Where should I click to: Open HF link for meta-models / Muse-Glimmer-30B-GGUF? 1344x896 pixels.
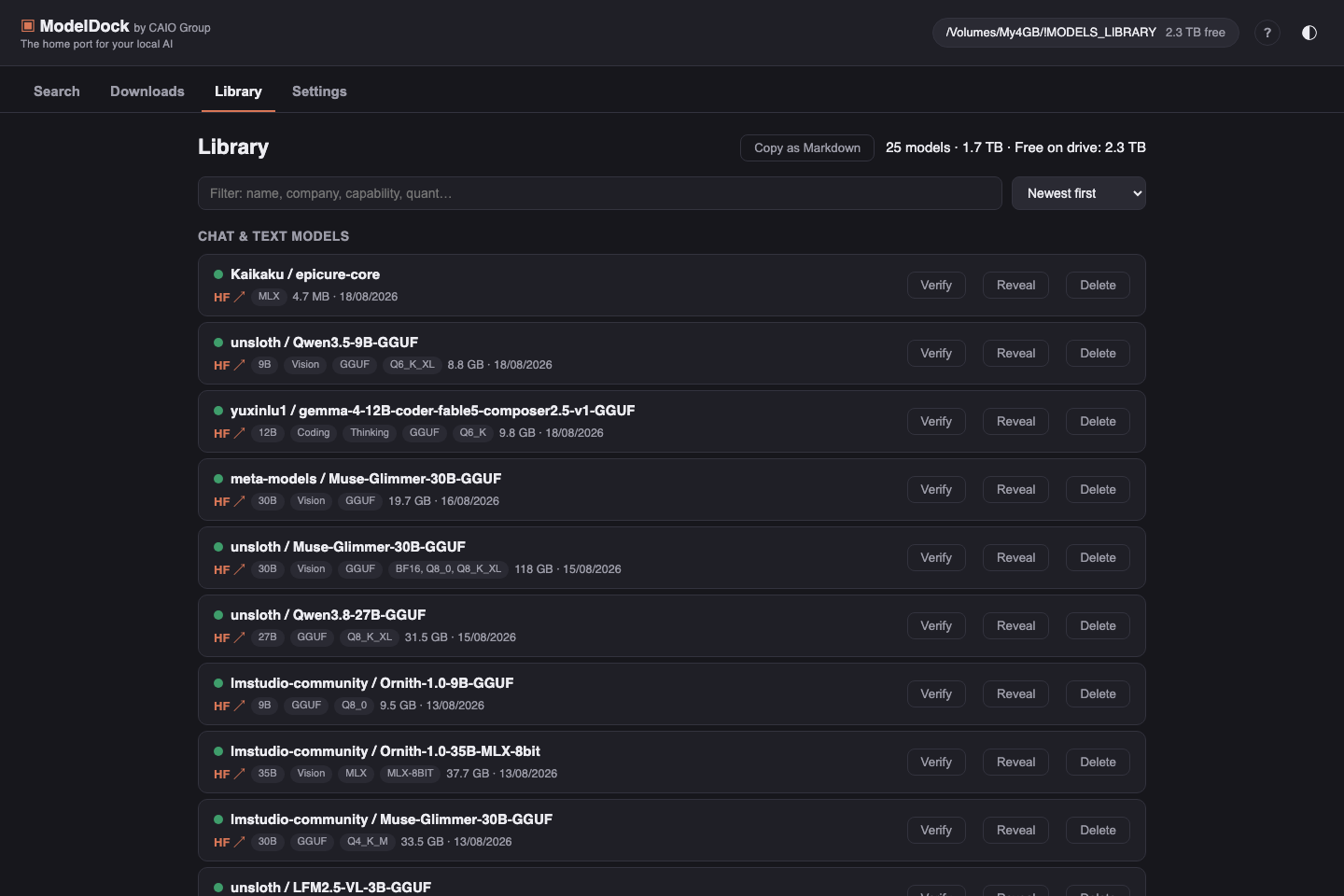[x=229, y=501]
